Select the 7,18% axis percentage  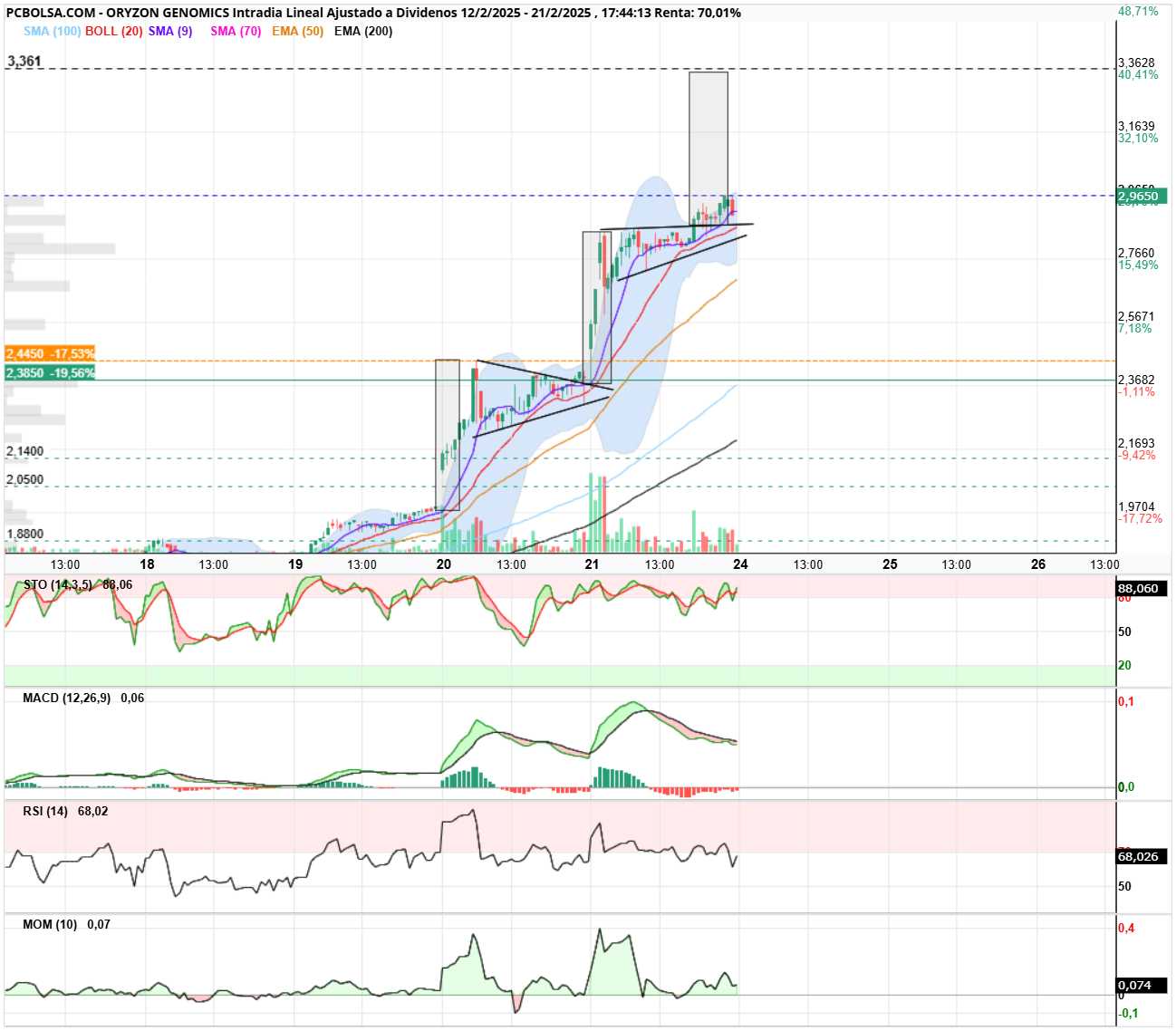(1135, 328)
